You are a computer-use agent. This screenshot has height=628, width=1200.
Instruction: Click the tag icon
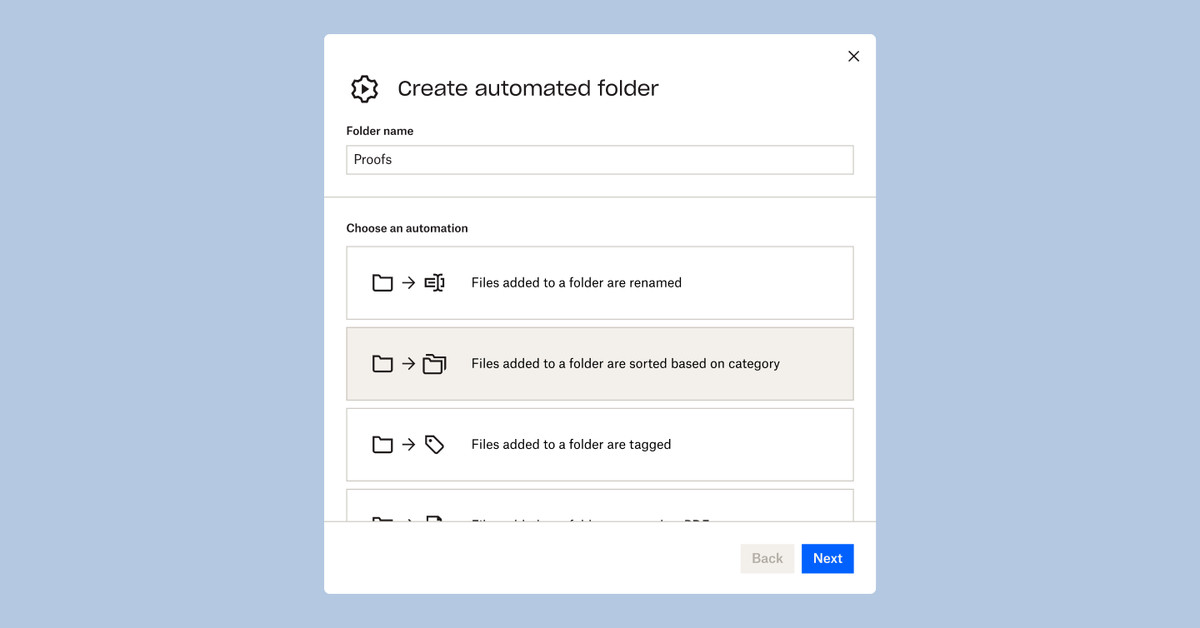tap(434, 445)
